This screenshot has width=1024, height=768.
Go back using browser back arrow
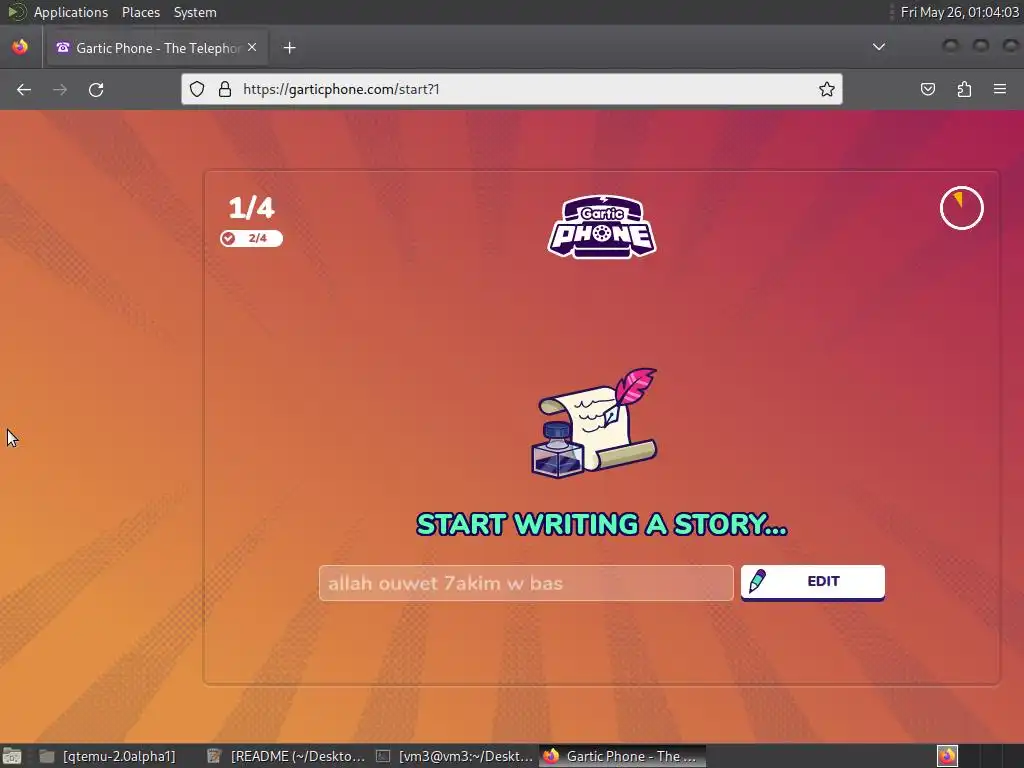(24, 89)
